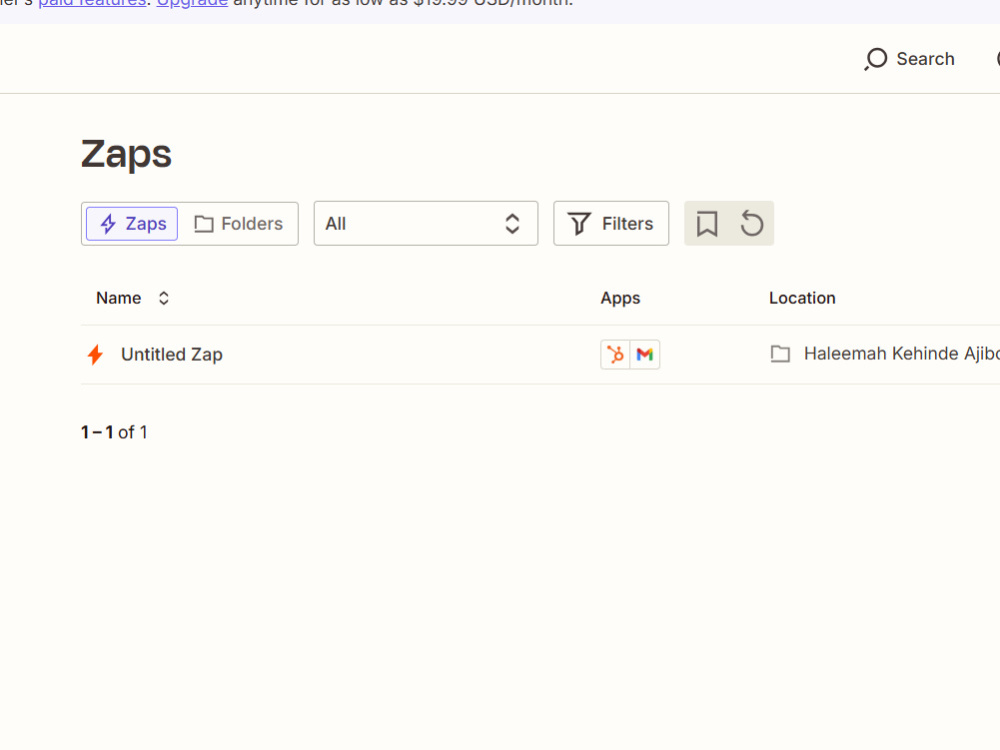
Task: Switch to the Folders tab
Action: point(239,224)
